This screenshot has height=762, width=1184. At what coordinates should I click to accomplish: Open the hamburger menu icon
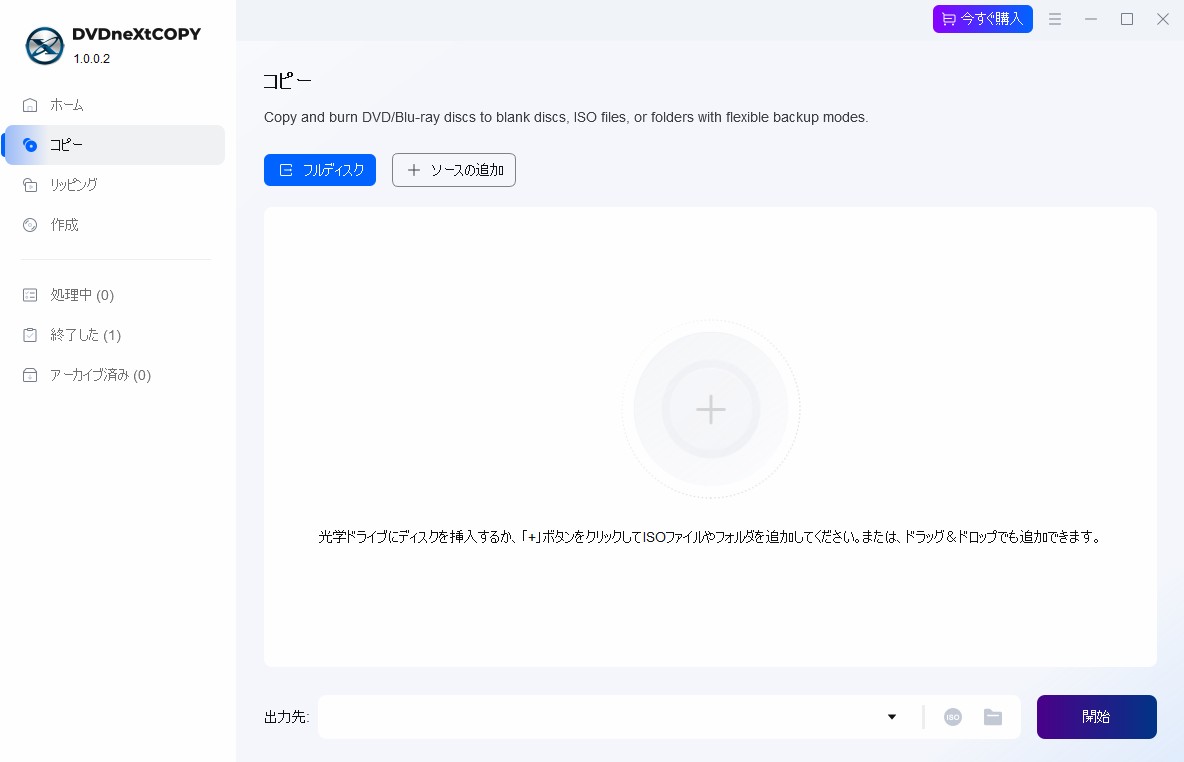click(1055, 20)
